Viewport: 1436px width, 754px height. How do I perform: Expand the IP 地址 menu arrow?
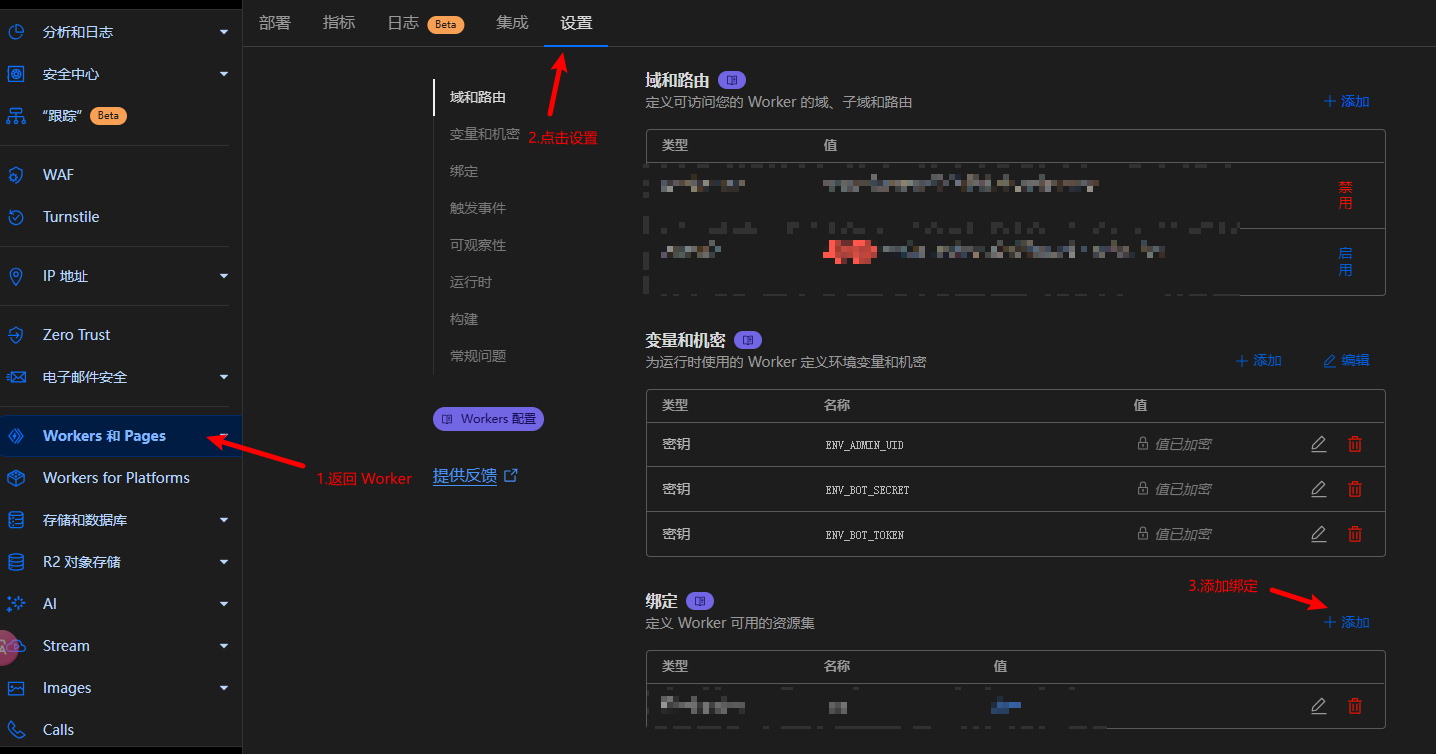click(224, 276)
